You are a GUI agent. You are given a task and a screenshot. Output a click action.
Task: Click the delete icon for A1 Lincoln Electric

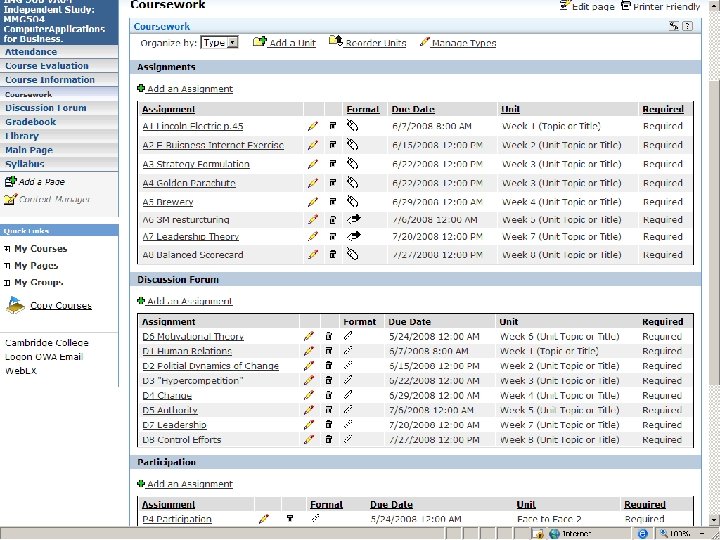point(333,125)
